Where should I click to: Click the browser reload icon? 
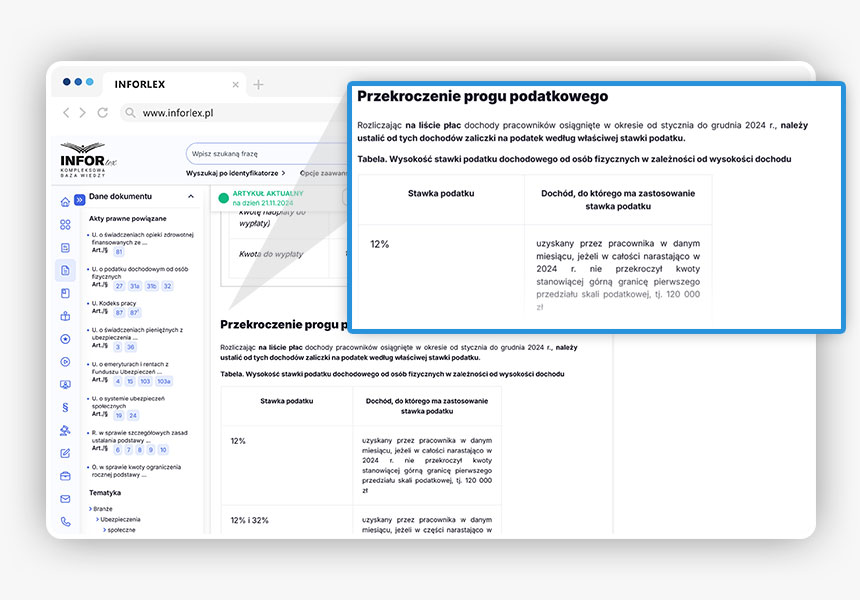point(102,113)
